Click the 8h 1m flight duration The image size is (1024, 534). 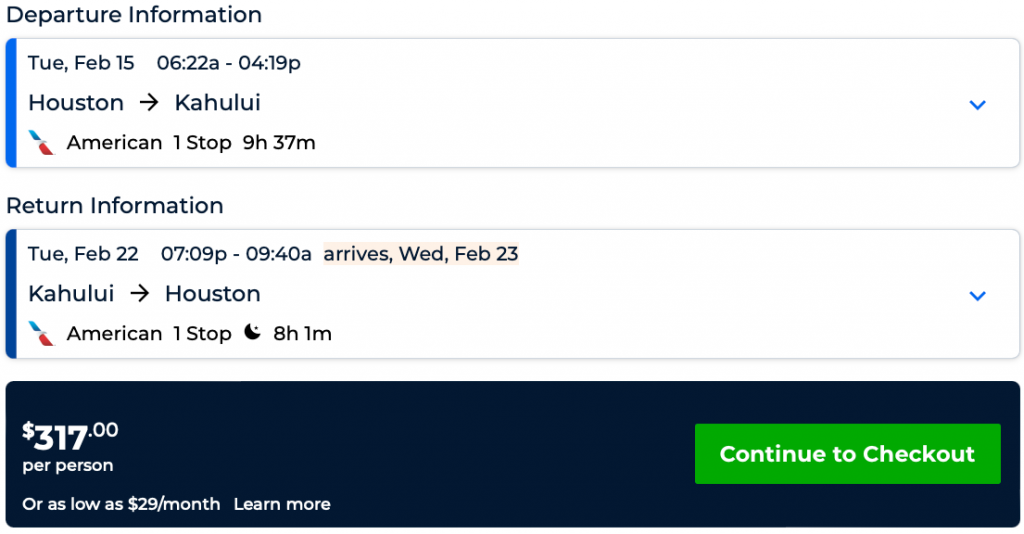point(302,334)
